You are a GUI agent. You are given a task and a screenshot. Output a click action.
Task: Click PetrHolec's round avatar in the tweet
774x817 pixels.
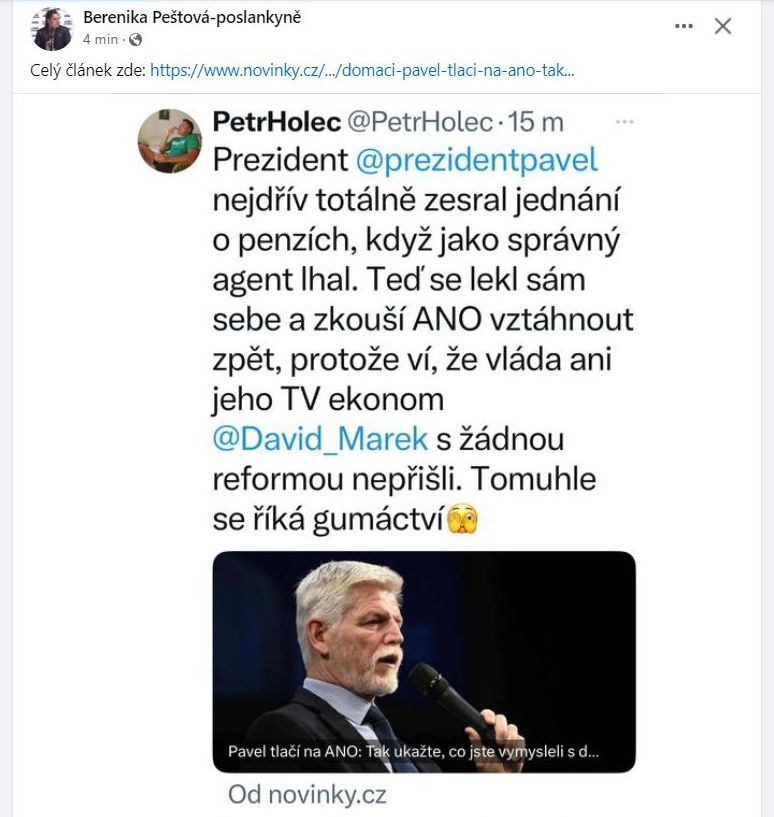tap(169, 142)
